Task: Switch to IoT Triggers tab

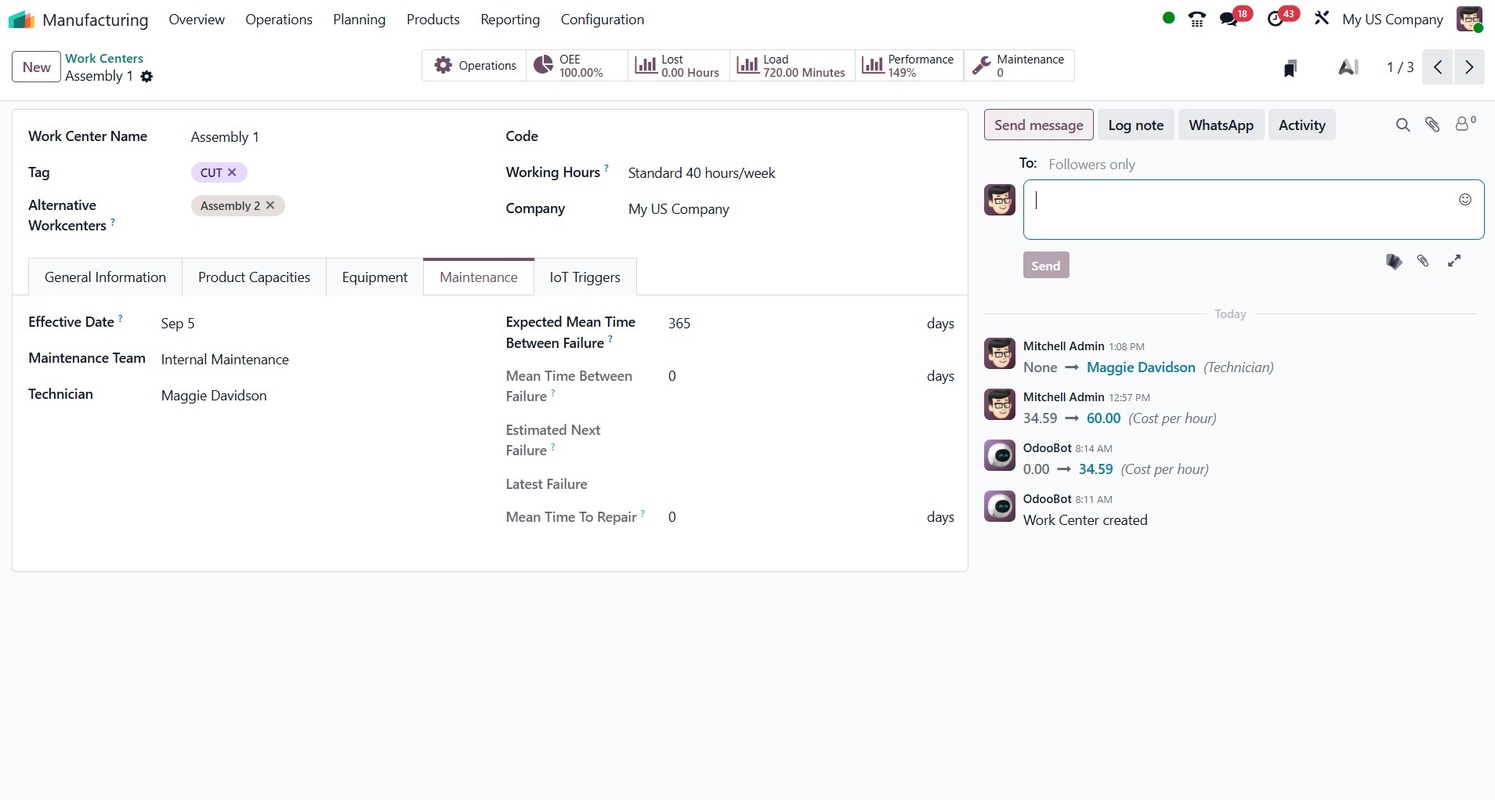Action: point(585,277)
